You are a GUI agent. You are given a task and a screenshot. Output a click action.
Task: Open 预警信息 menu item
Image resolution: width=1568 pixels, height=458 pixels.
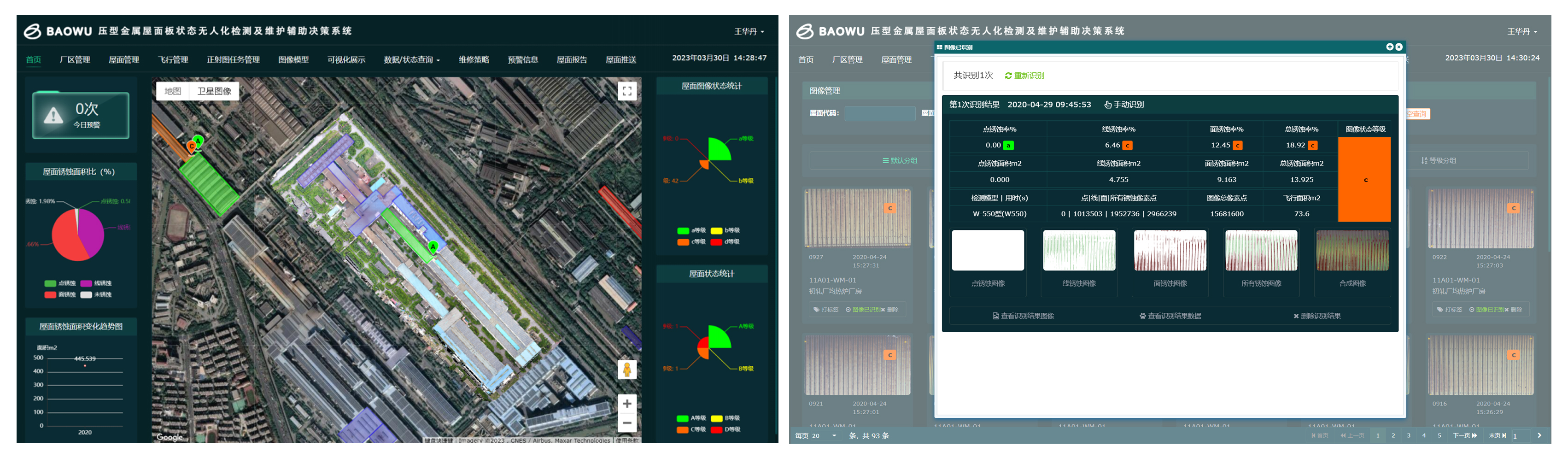(523, 60)
